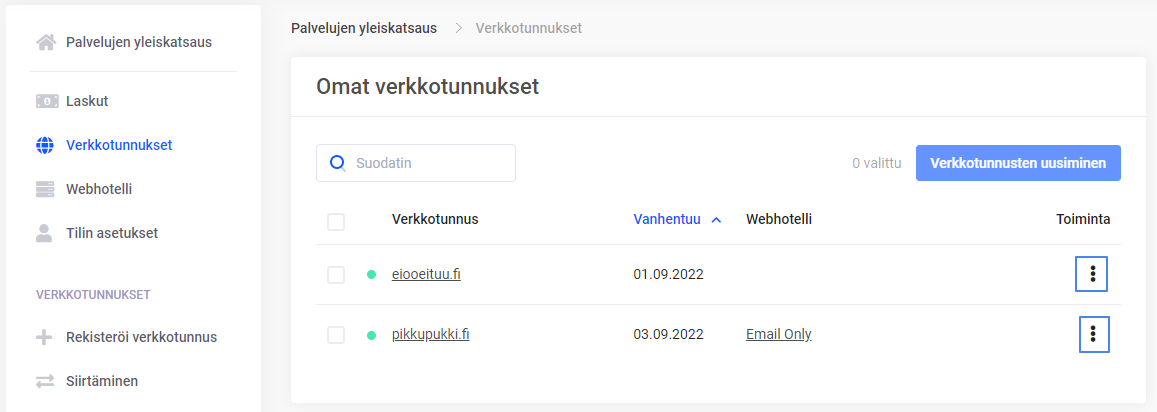This screenshot has height=412, width=1157.
Task: Open the three-dot menu for pikkupukki.fi
Action: (x=1094, y=334)
